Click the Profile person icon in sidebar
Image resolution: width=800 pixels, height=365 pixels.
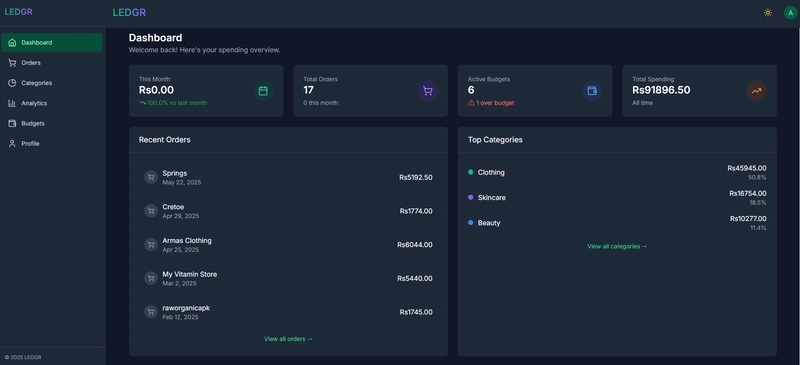(12, 144)
